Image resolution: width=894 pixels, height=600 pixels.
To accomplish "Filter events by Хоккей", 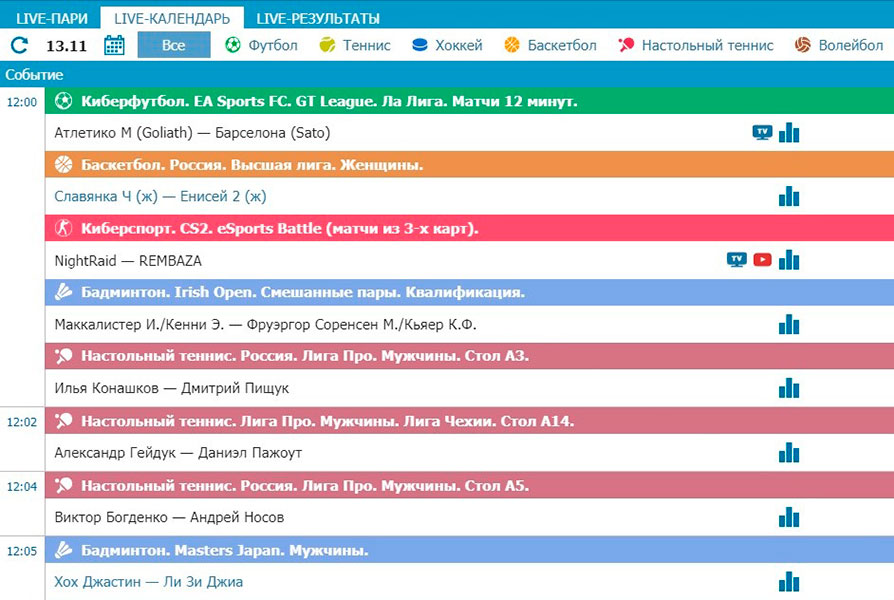I will point(447,45).
